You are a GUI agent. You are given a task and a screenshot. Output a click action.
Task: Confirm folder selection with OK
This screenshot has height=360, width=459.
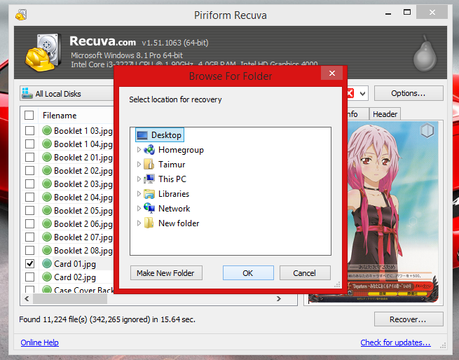coord(248,273)
